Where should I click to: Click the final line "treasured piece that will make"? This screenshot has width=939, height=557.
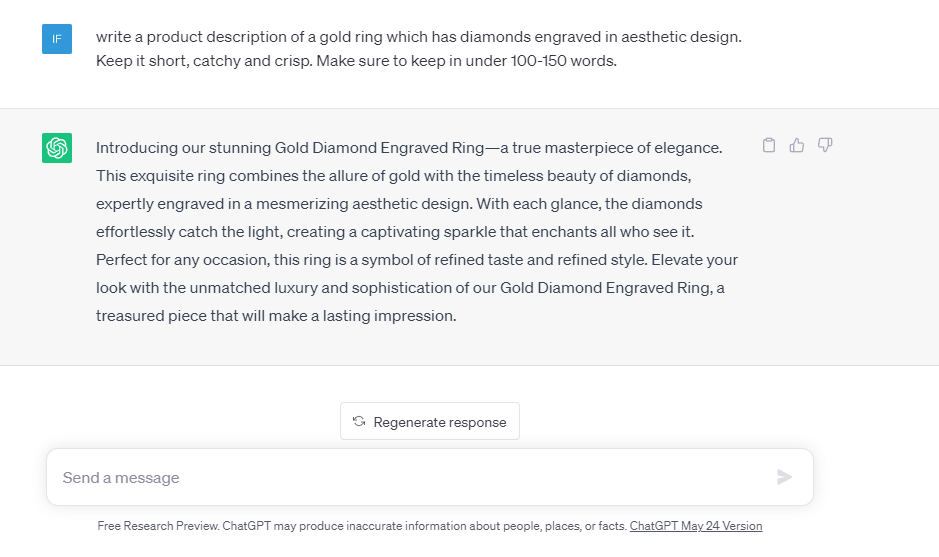point(276,316)
